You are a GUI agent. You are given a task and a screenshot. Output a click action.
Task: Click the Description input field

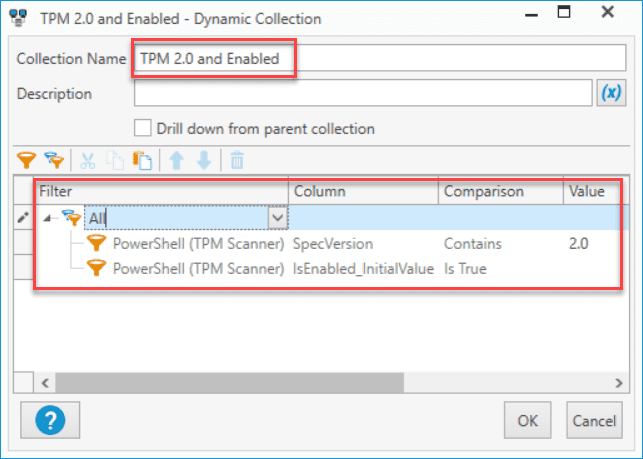click(x=363, y=93)
